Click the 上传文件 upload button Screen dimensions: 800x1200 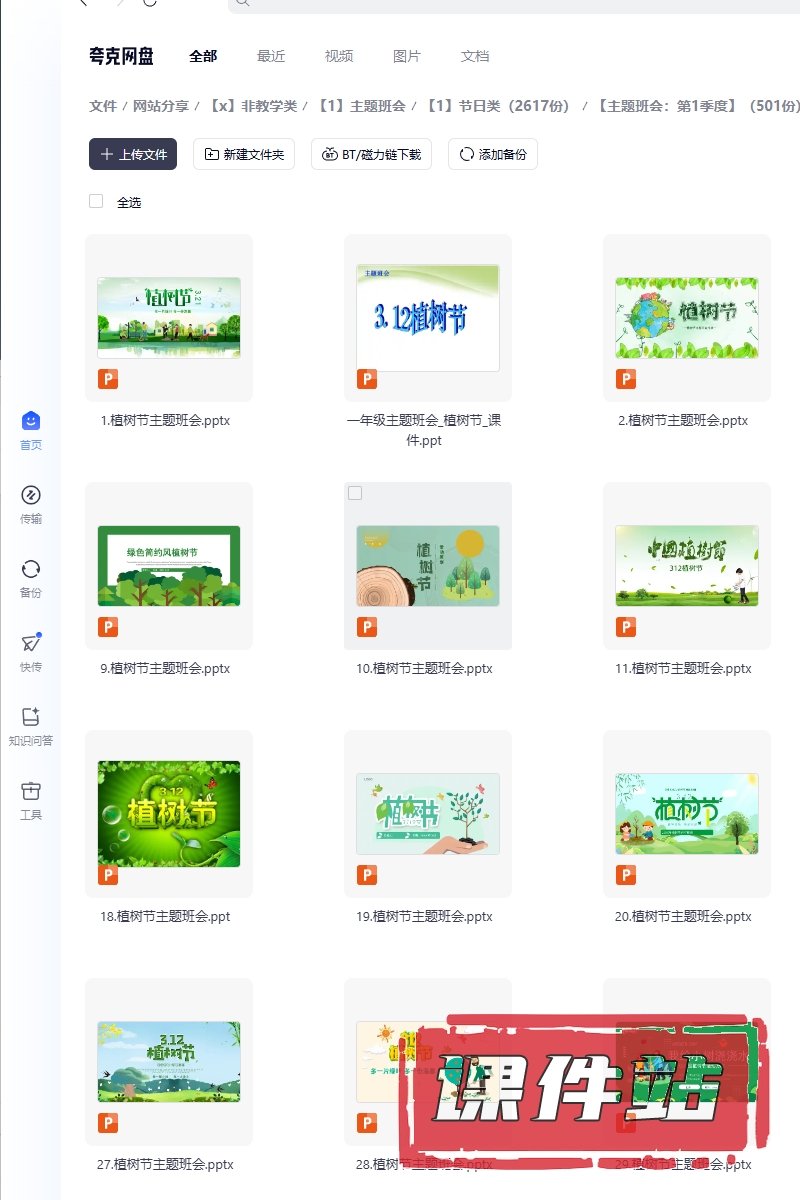point(133,154)
